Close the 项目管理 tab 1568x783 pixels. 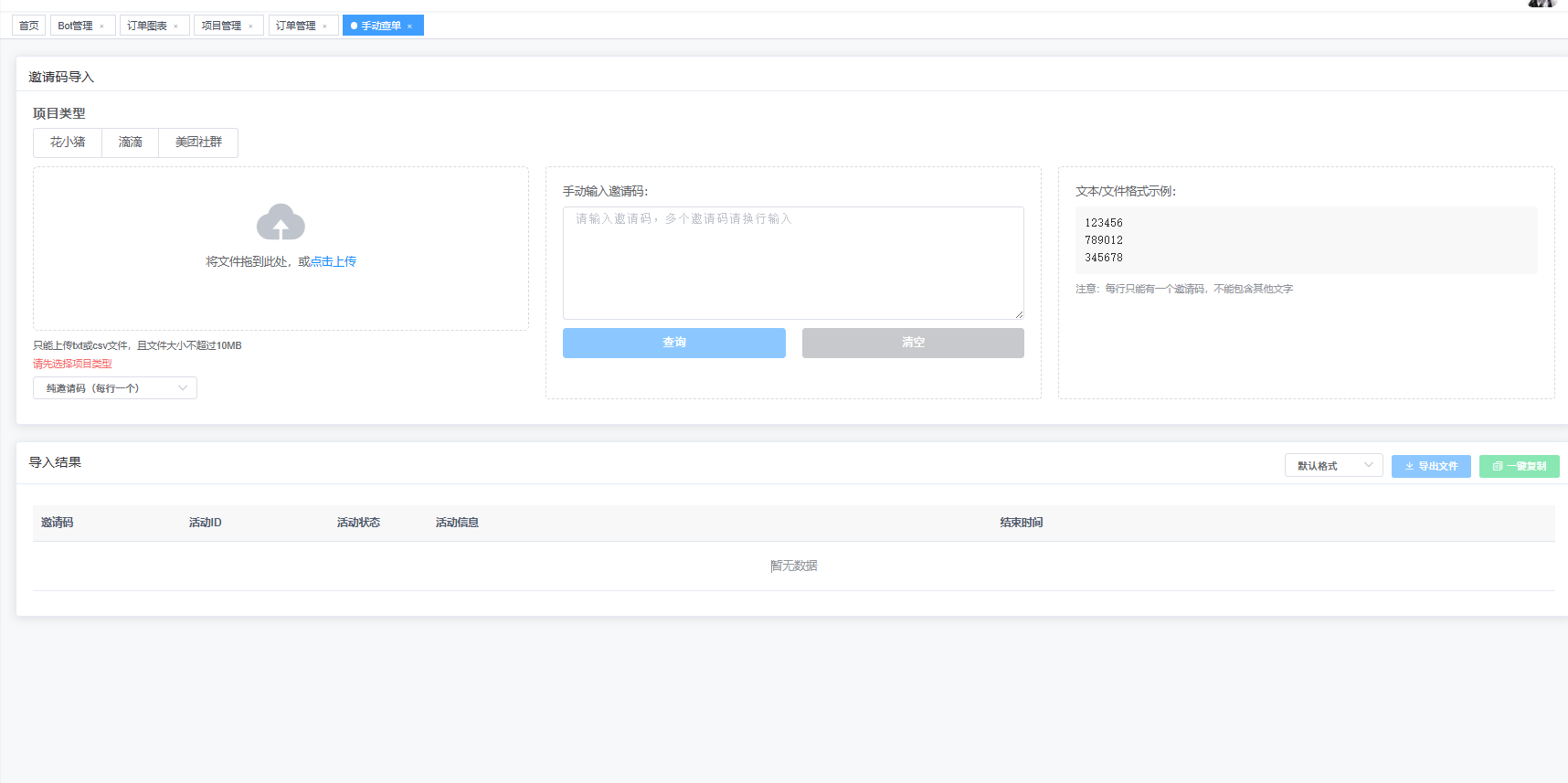pyautogui.click(x=250, y=26)
